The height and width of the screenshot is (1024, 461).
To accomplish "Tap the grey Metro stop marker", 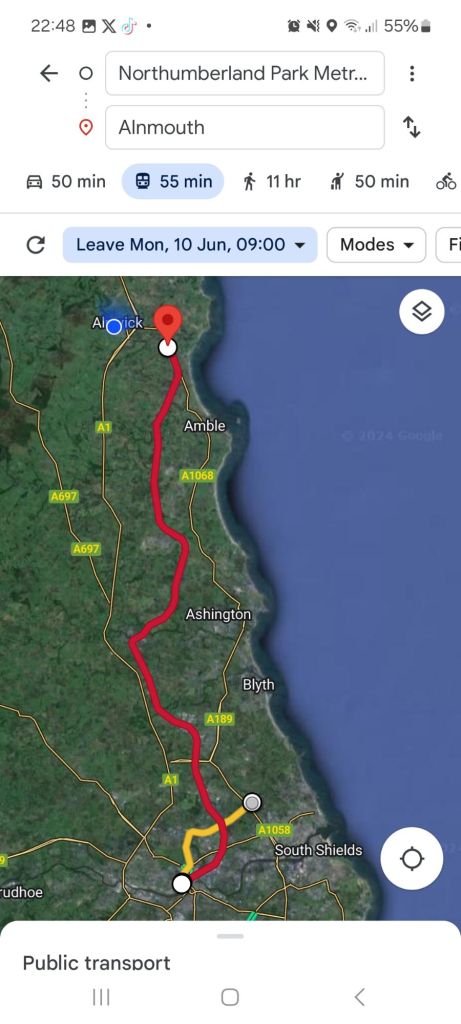I will click(x=252, y=802).
